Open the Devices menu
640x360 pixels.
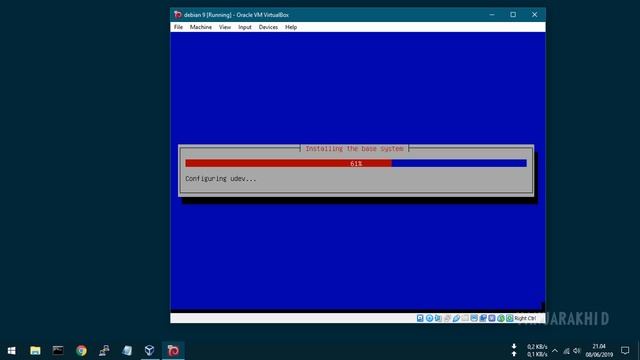(x=268, y=27)
